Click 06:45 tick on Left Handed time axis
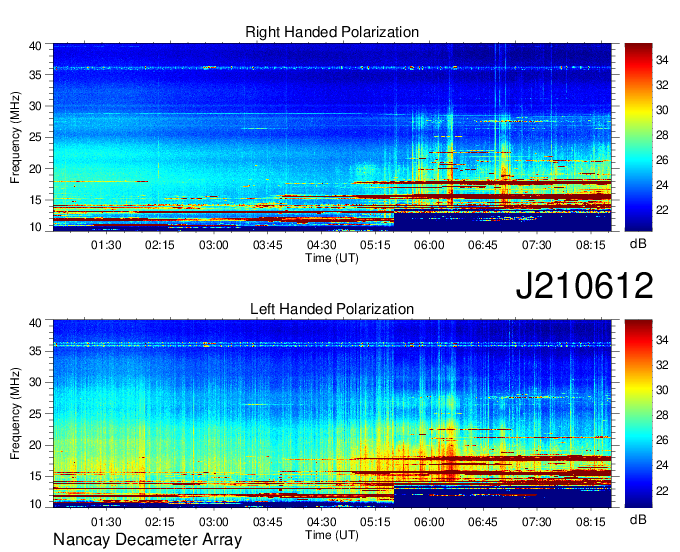Image resolution: width=680 pixels, height=552 pixels. [483, 522]
